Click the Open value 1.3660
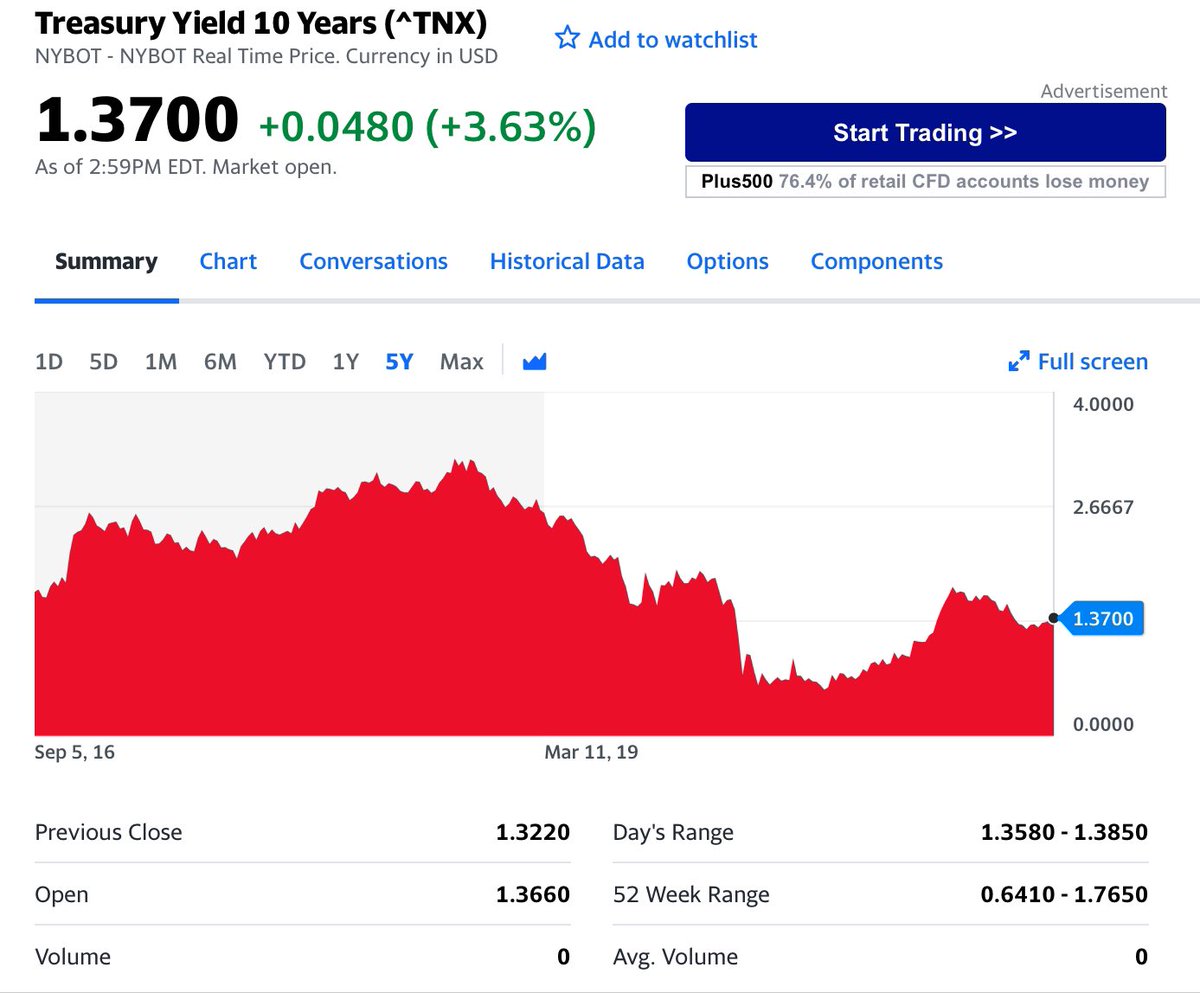This screenshot has width=1200, height=993. click(533, 894)
